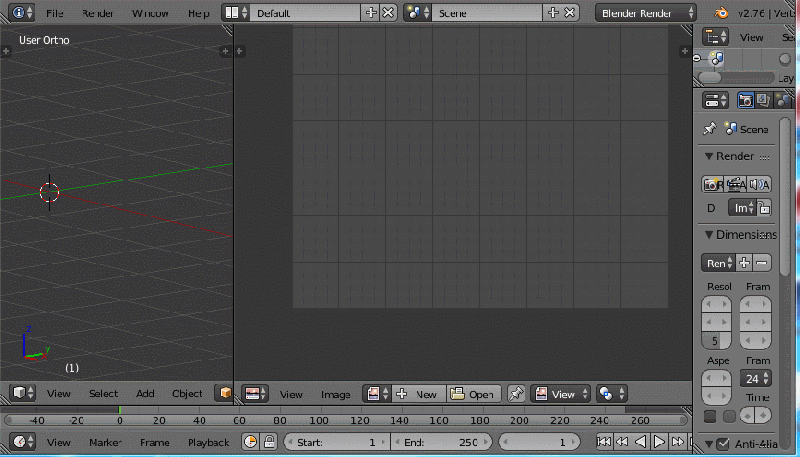Open the Render presets dropdown

[718, 263]
